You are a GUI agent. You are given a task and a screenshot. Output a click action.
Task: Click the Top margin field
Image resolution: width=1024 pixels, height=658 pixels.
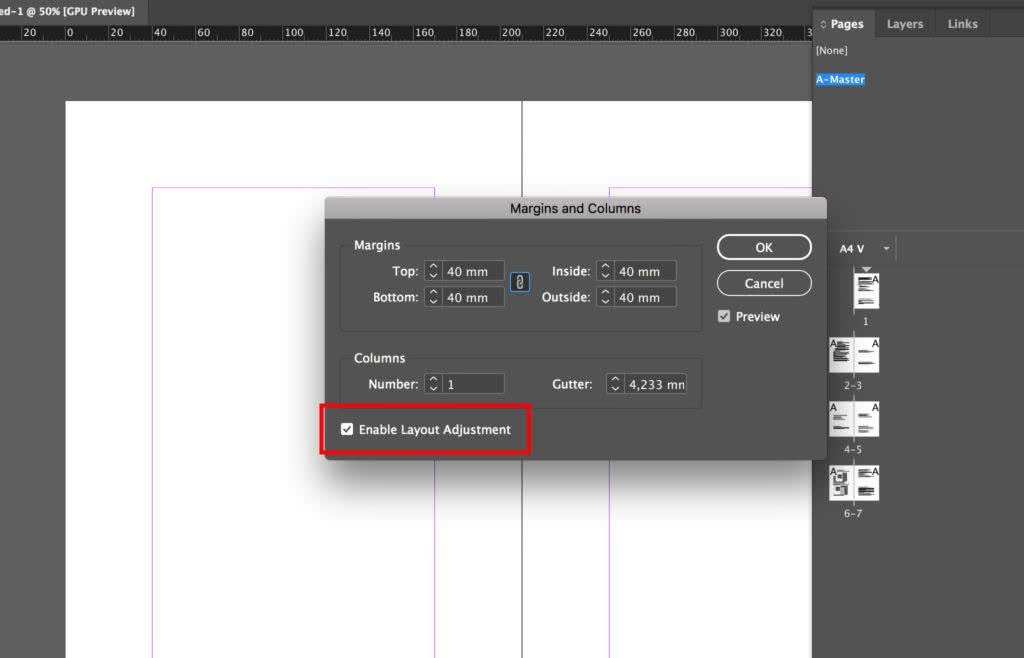coord(473,271)
